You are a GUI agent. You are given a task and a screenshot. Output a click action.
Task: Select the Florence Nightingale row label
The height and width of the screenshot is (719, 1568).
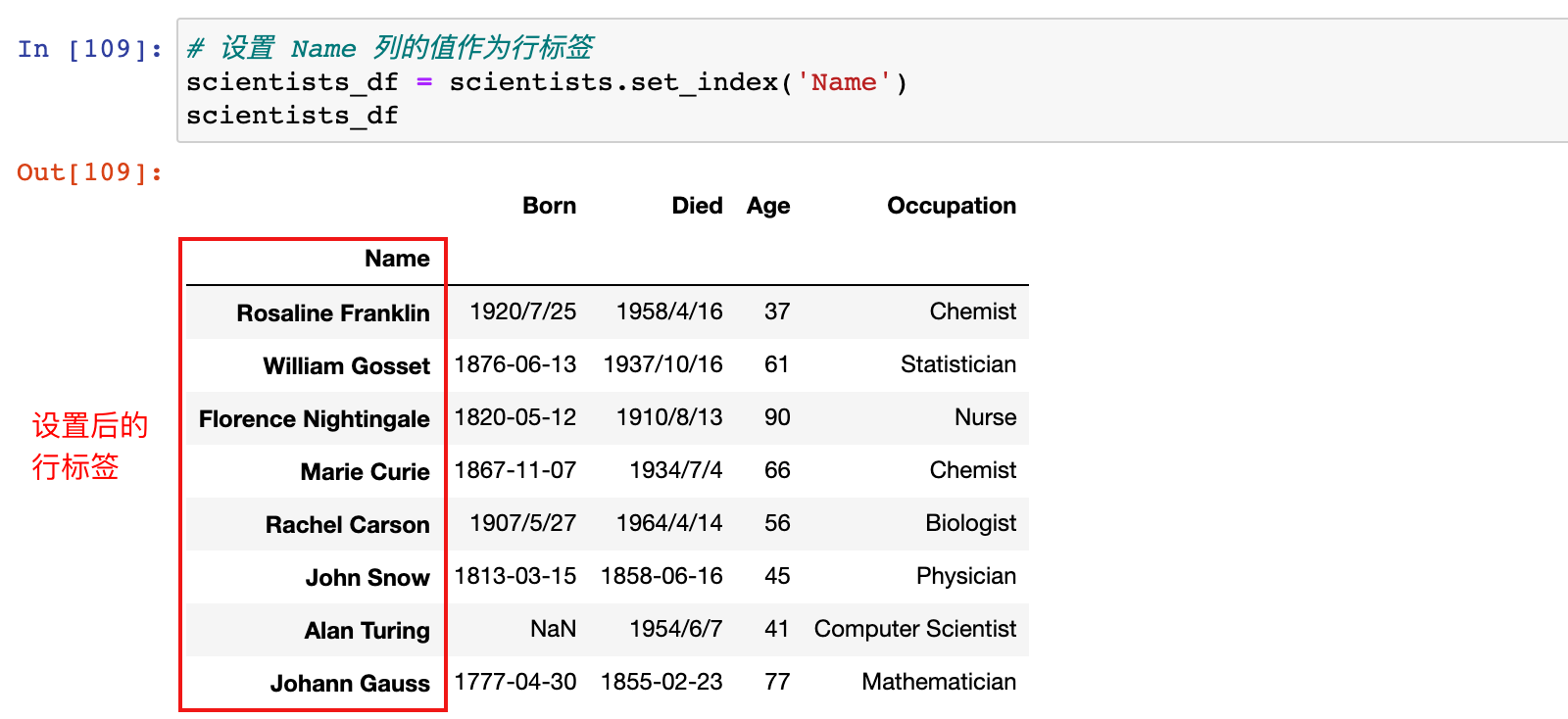(x=314, y=419)
